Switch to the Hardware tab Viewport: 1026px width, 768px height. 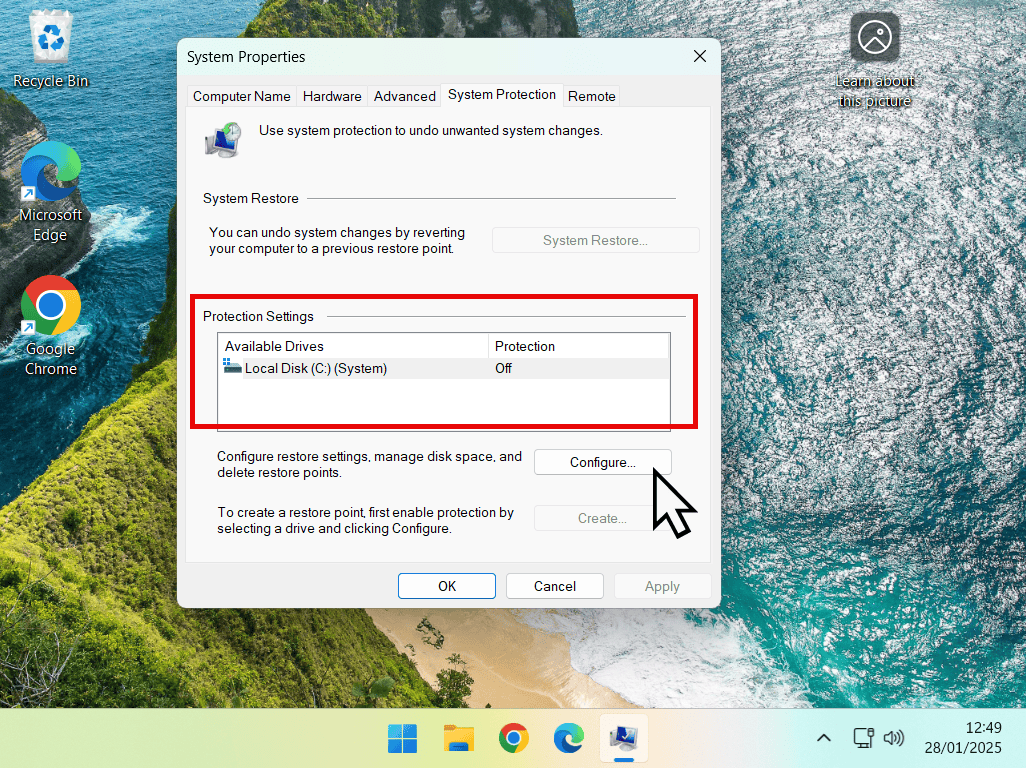coord(331,95)
